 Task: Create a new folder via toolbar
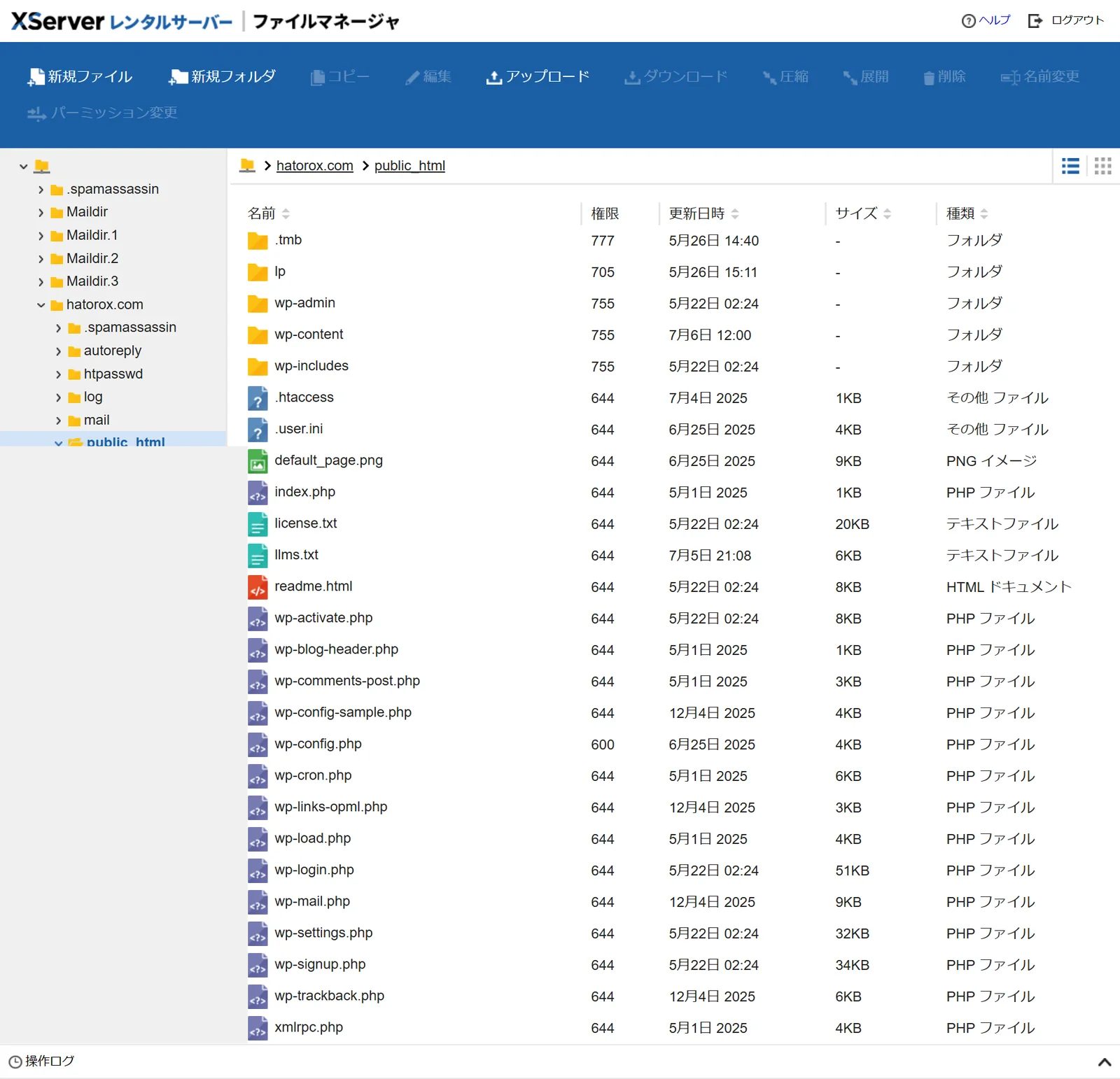[223, 77]
